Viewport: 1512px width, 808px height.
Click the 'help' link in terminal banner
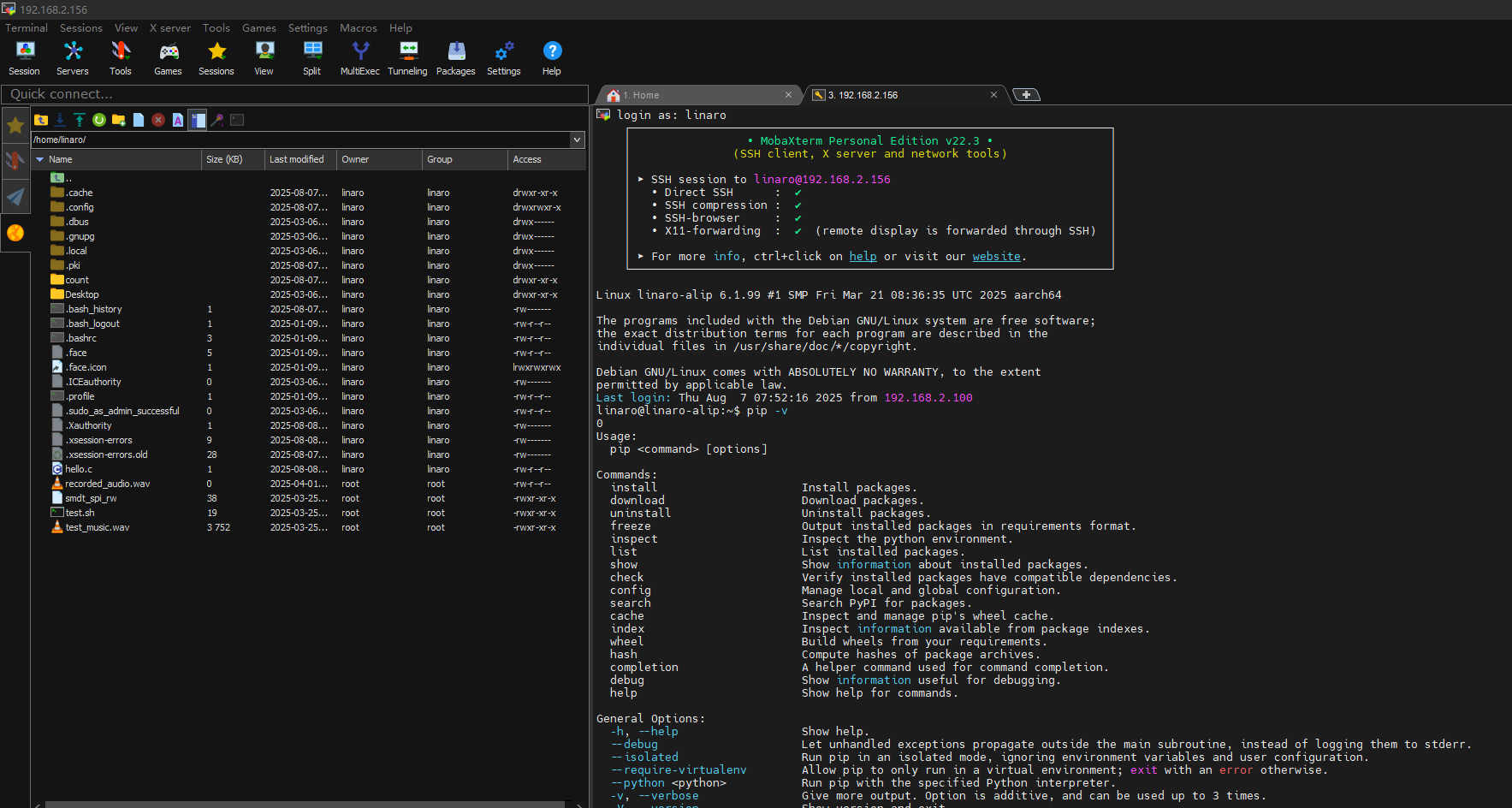point(863,256)
